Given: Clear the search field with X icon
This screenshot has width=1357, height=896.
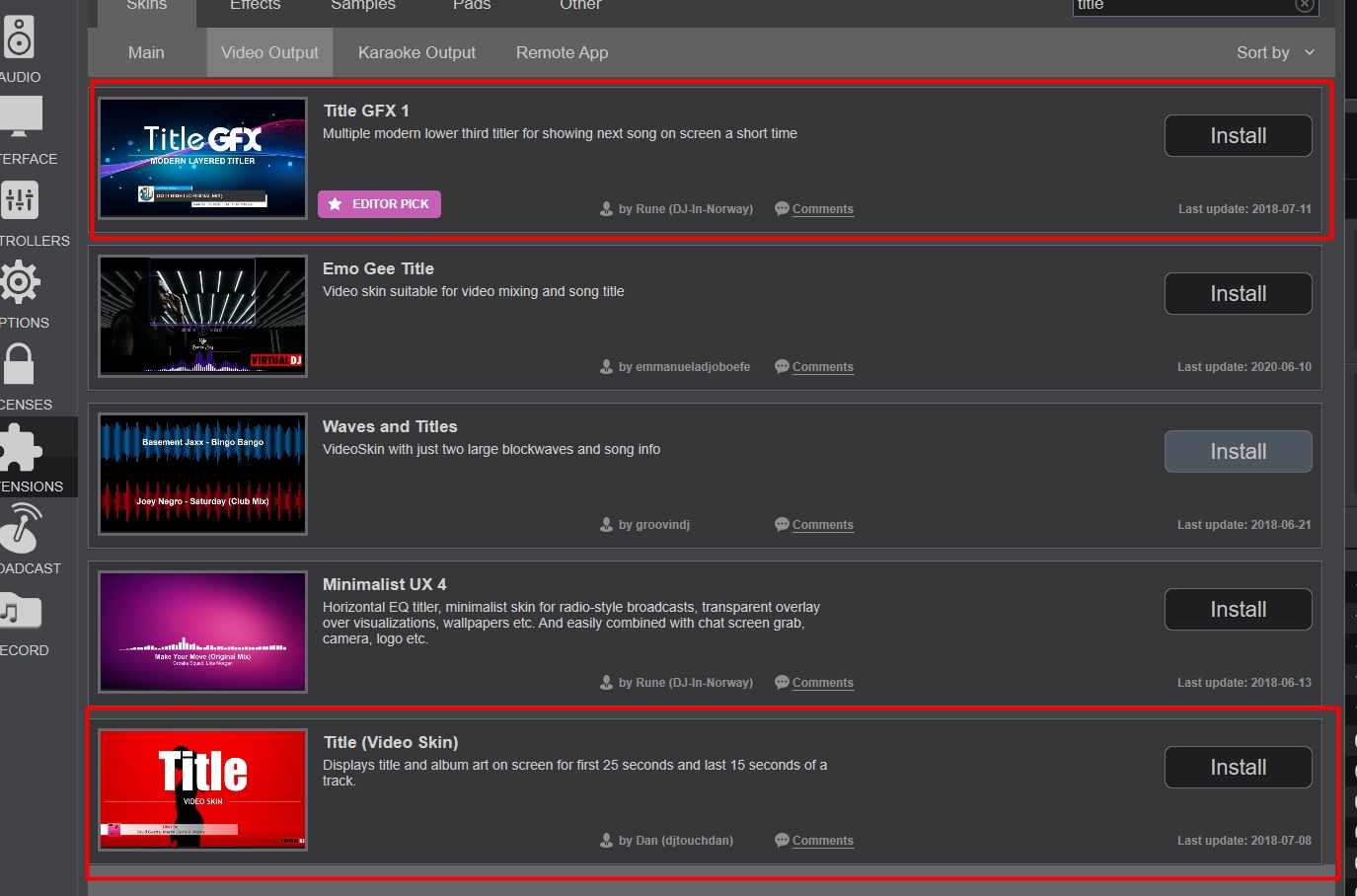Looking at the screenshot, I should tap(1305, 5).
